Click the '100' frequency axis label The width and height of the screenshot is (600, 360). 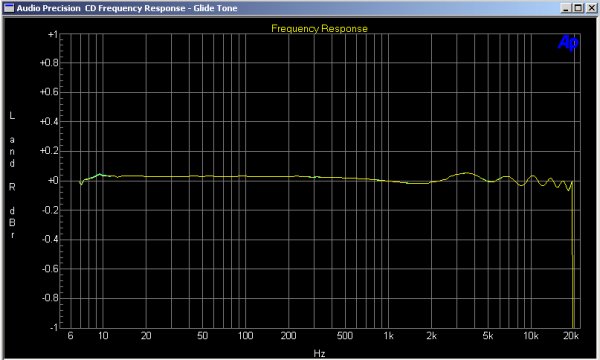[x=245, y=336]
